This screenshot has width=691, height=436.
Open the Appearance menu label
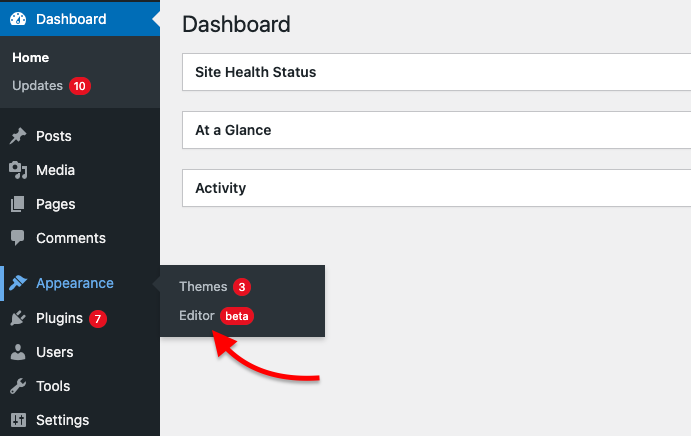tap(75, 283)
